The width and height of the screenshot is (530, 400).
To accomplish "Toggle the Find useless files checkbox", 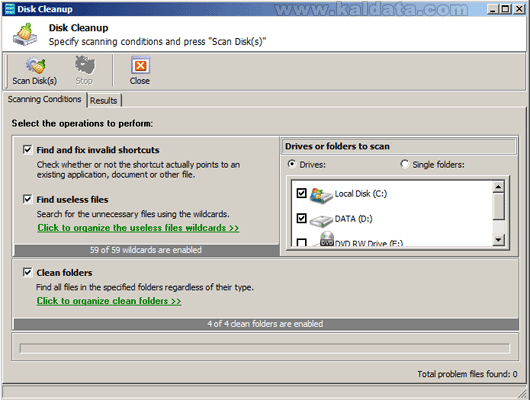I will (27, 199).
